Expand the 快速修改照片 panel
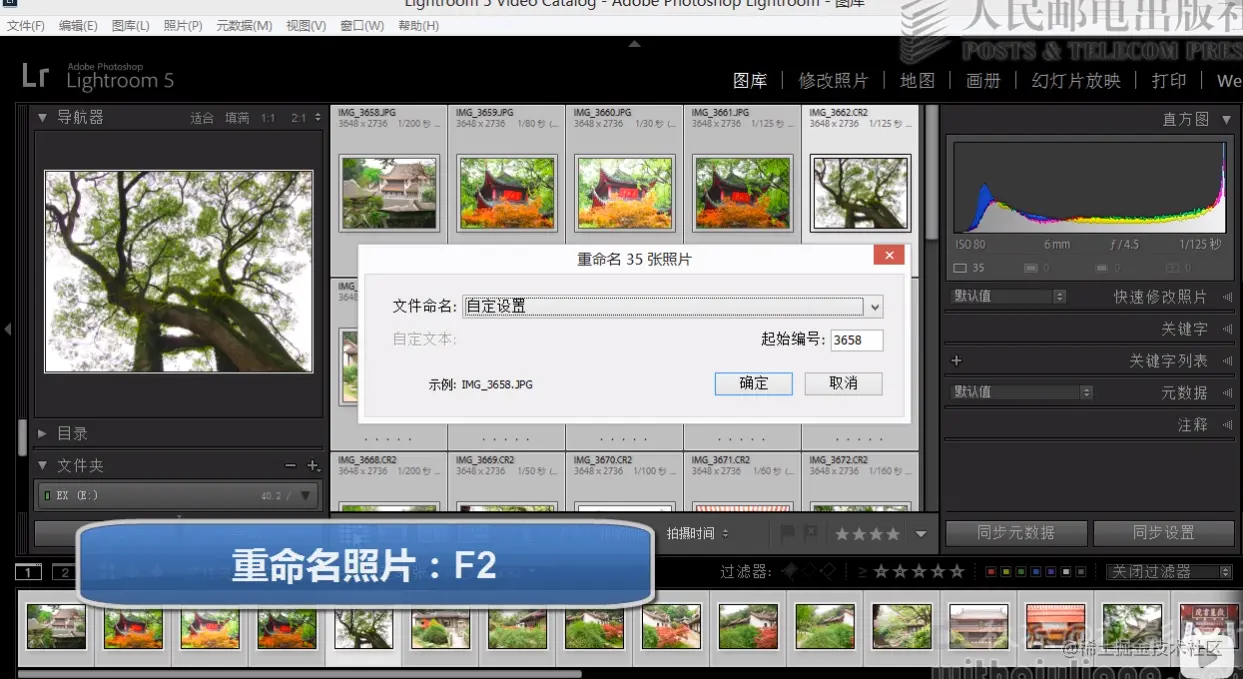1243x679 pixels. (x=1227, y=297)
